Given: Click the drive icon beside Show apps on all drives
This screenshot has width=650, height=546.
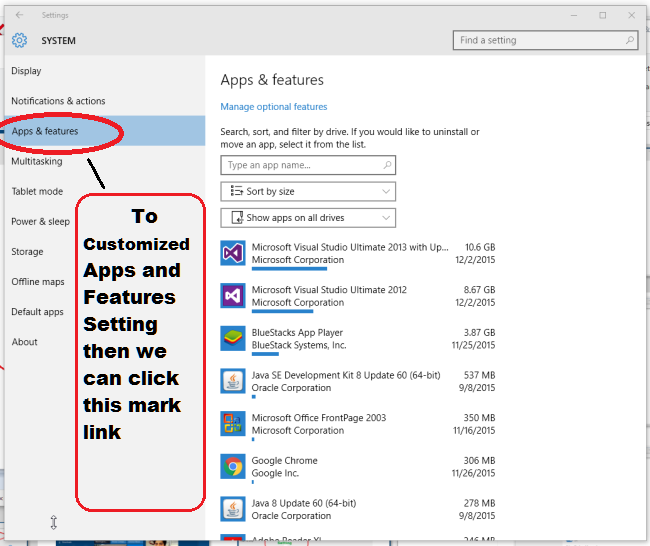Looking at the screenshot, I should click(x=237, y=218).
